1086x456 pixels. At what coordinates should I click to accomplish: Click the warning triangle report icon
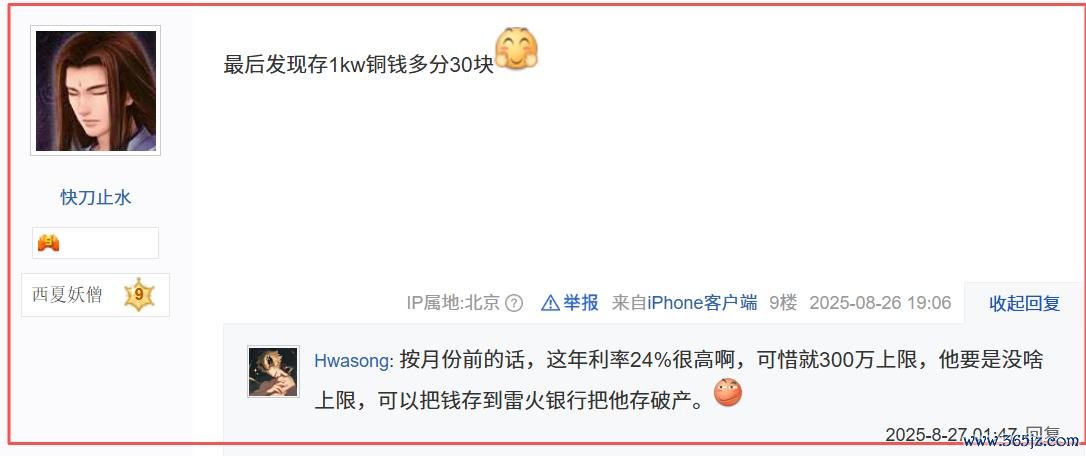tap(550, 303)
